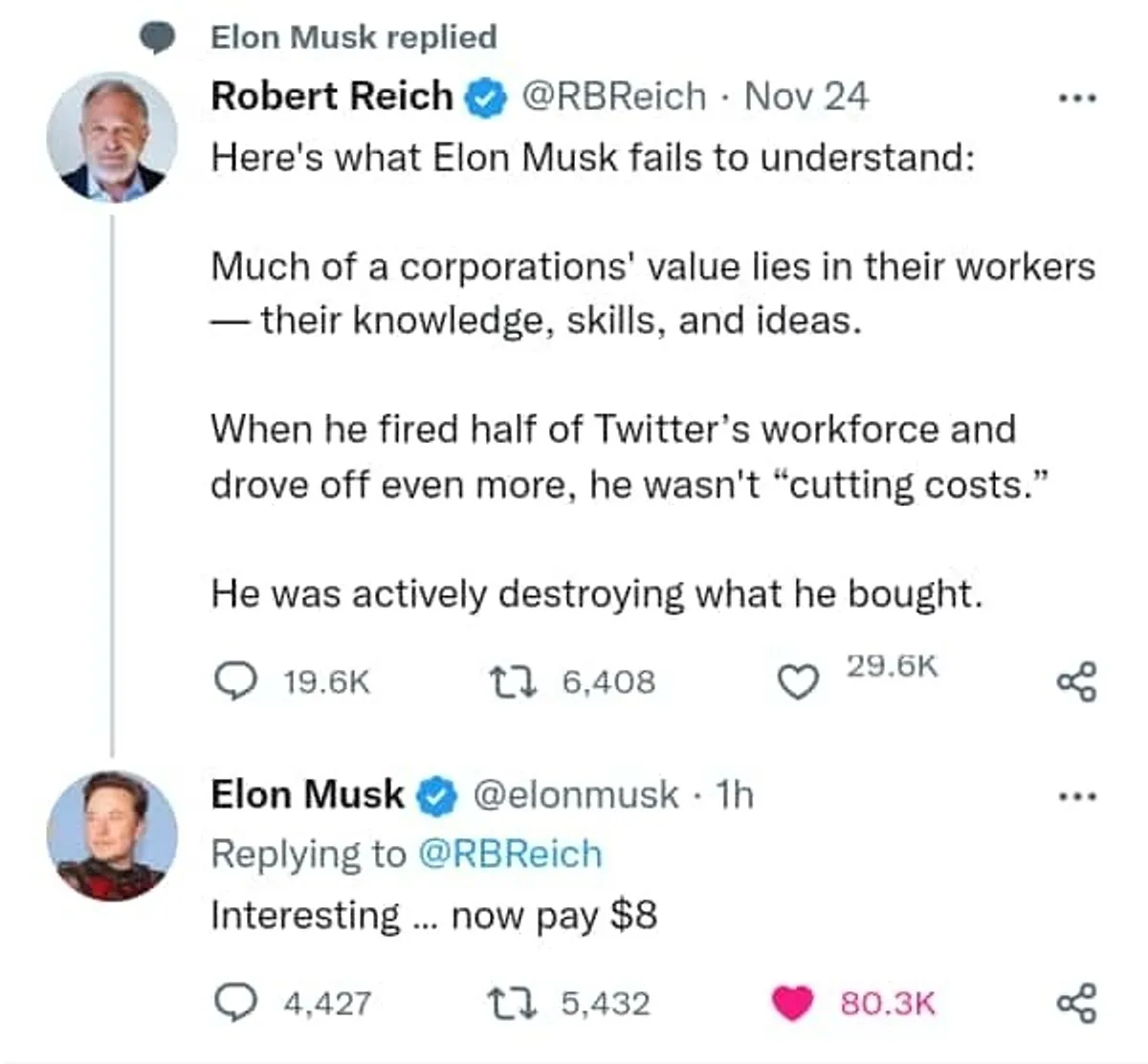Click Robert Reich's verified badge

tap(485, 98)
